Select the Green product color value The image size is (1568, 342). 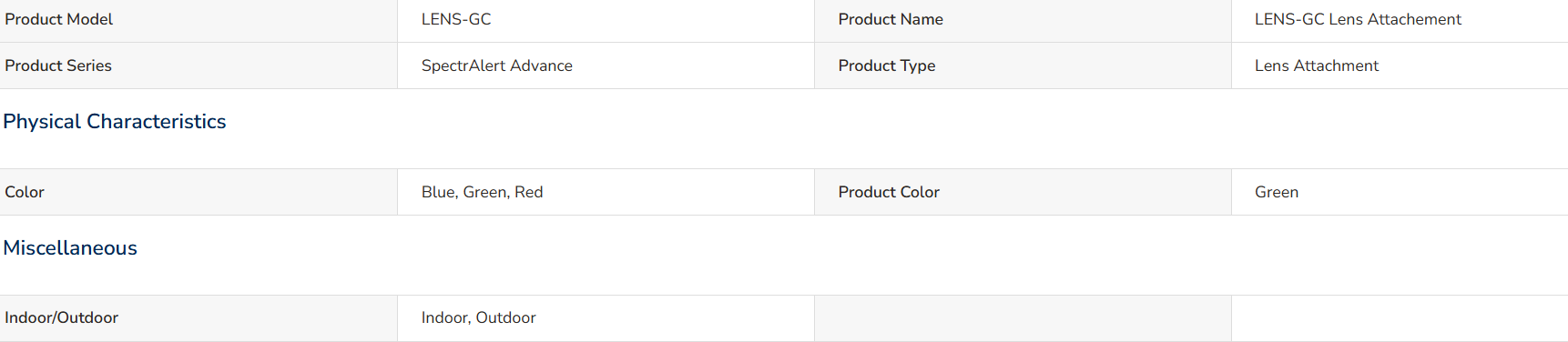click(1277, 192)
